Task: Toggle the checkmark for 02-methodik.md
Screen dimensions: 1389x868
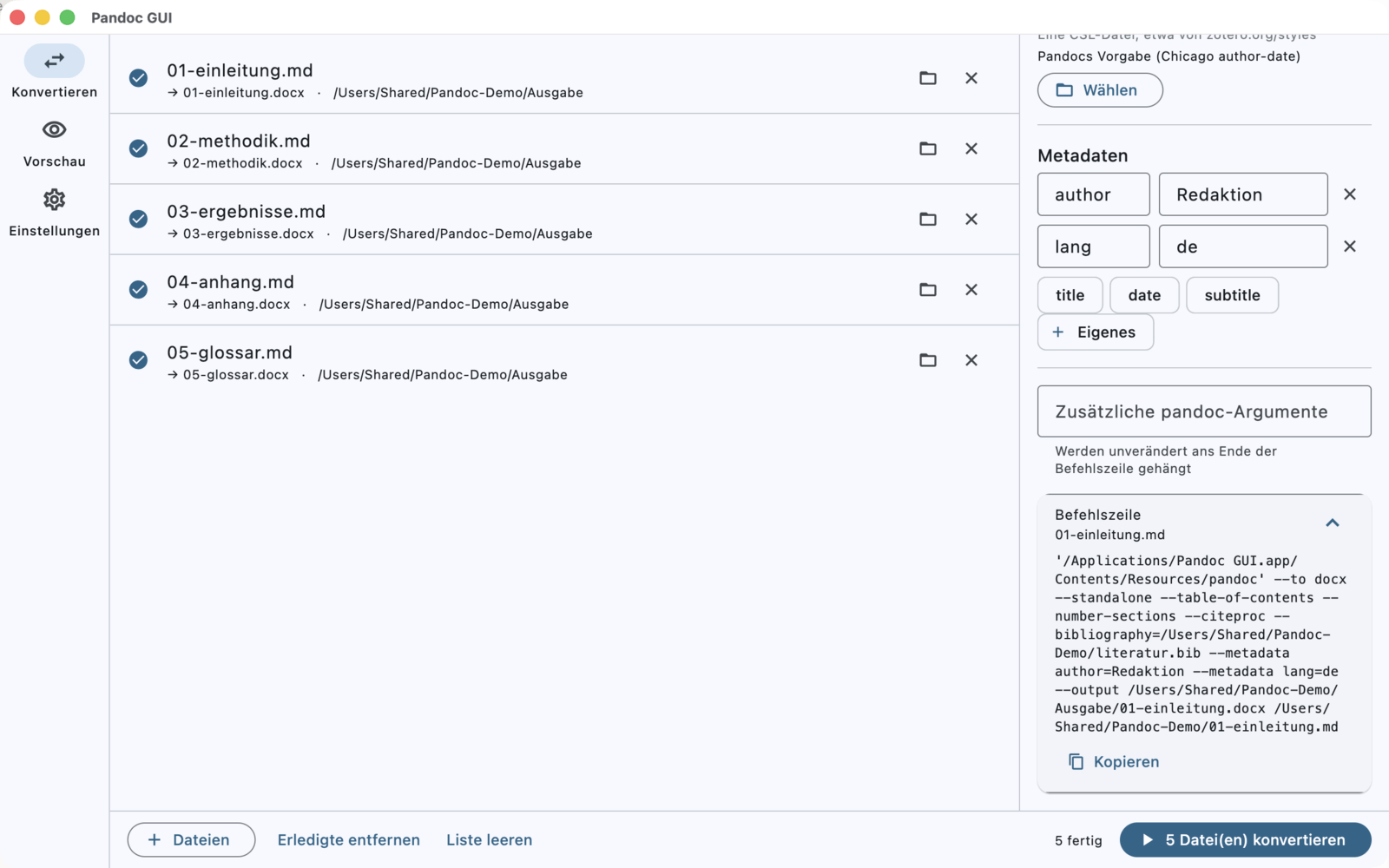Action: point(138,148)
